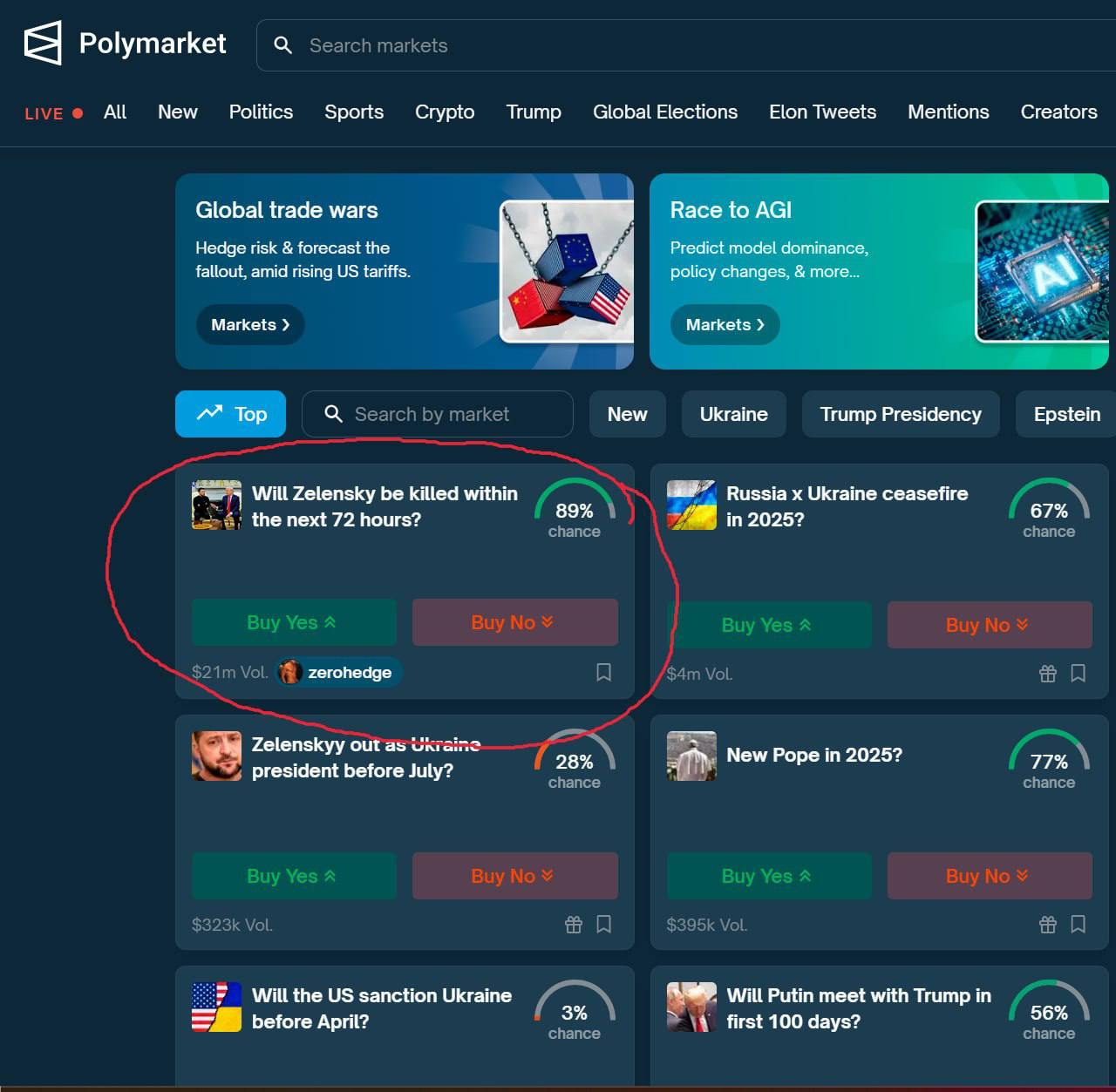The width and height of the screenshot is (1116, 1092).
Task: Click the Polymarket logo icon
Action: coord(42,43)
